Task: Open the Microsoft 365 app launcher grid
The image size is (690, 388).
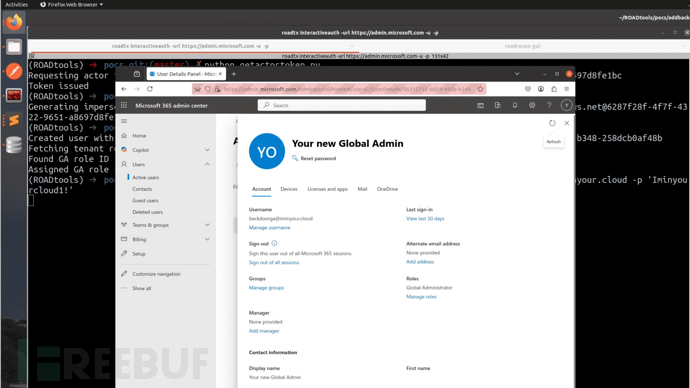Action: (124, 105)
